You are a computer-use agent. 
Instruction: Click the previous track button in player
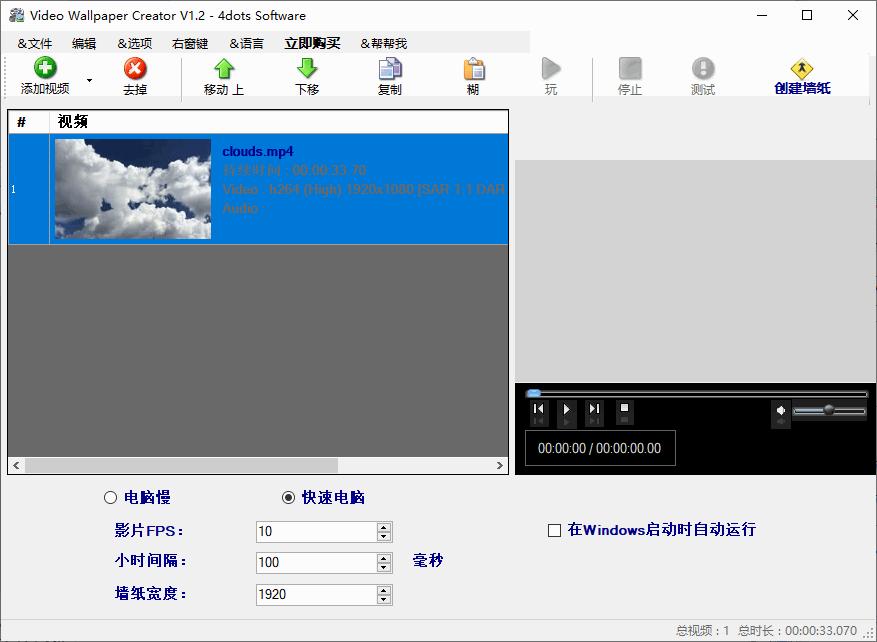tap(539, 409)
